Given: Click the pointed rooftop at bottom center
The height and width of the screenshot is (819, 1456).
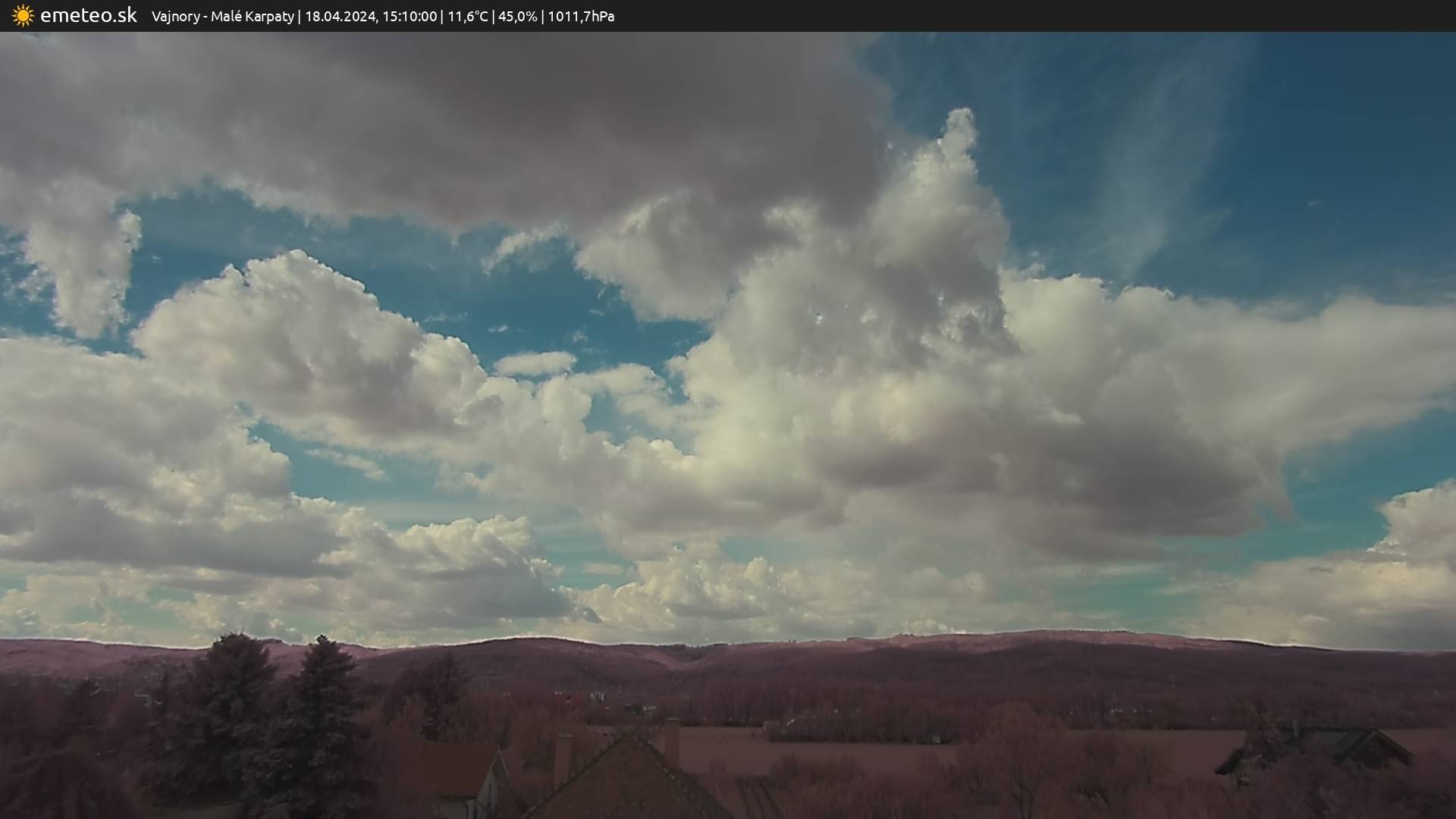Looking at the screenshot, I should click(x=628, y=773).
